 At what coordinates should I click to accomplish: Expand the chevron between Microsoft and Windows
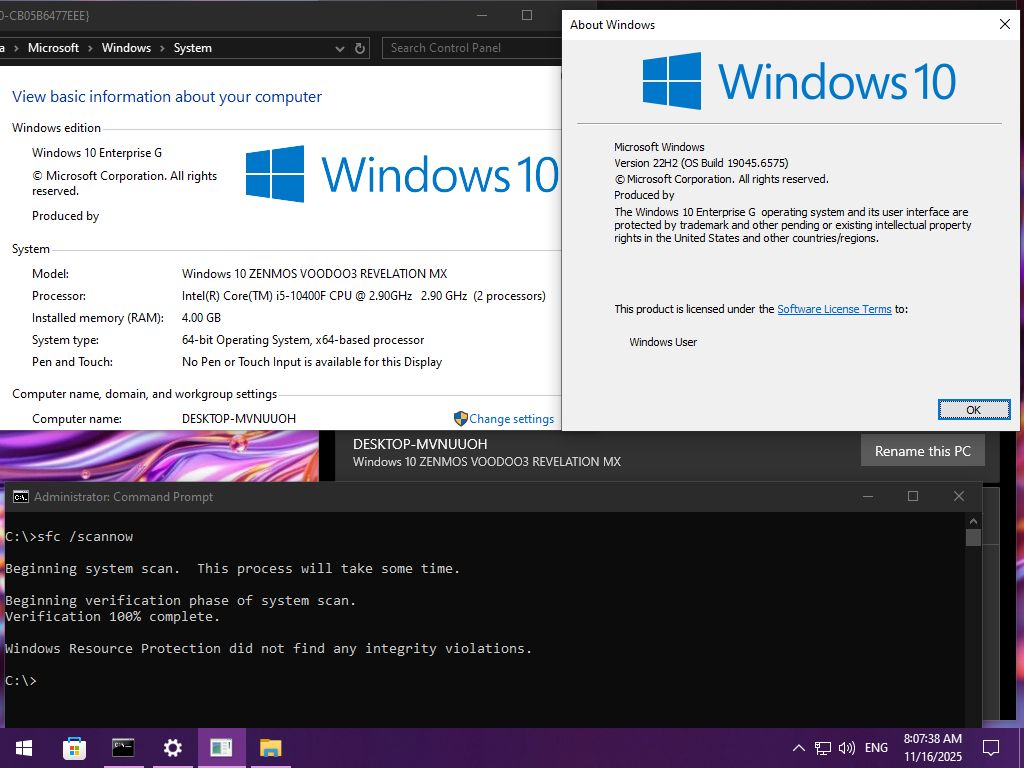pyautogui.click(x=90, y=48)
